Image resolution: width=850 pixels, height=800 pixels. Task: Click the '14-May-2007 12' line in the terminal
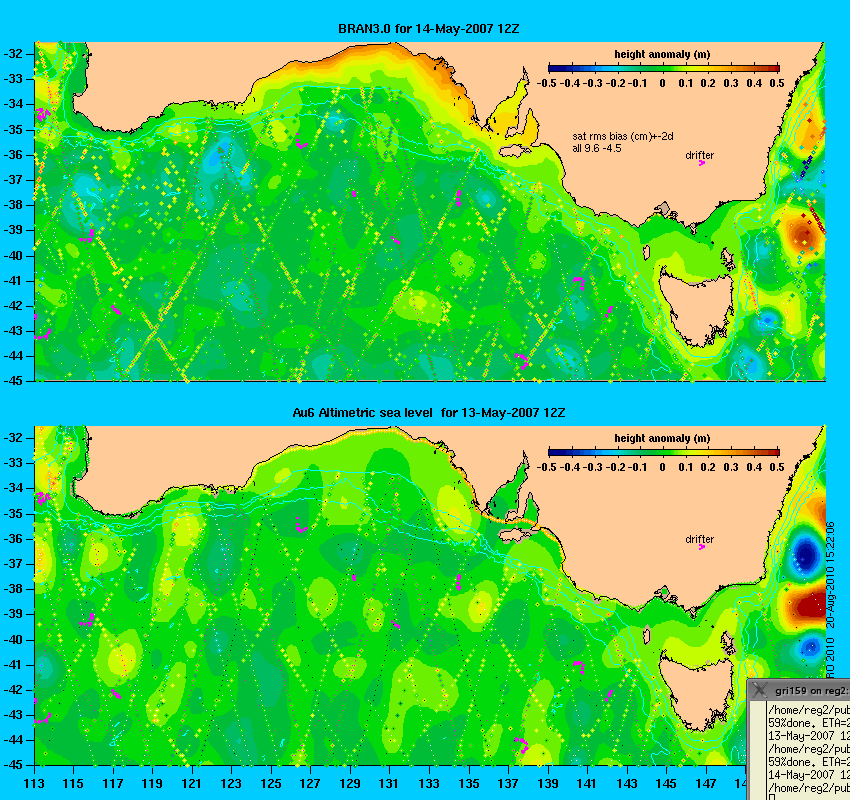coord(808,775)
